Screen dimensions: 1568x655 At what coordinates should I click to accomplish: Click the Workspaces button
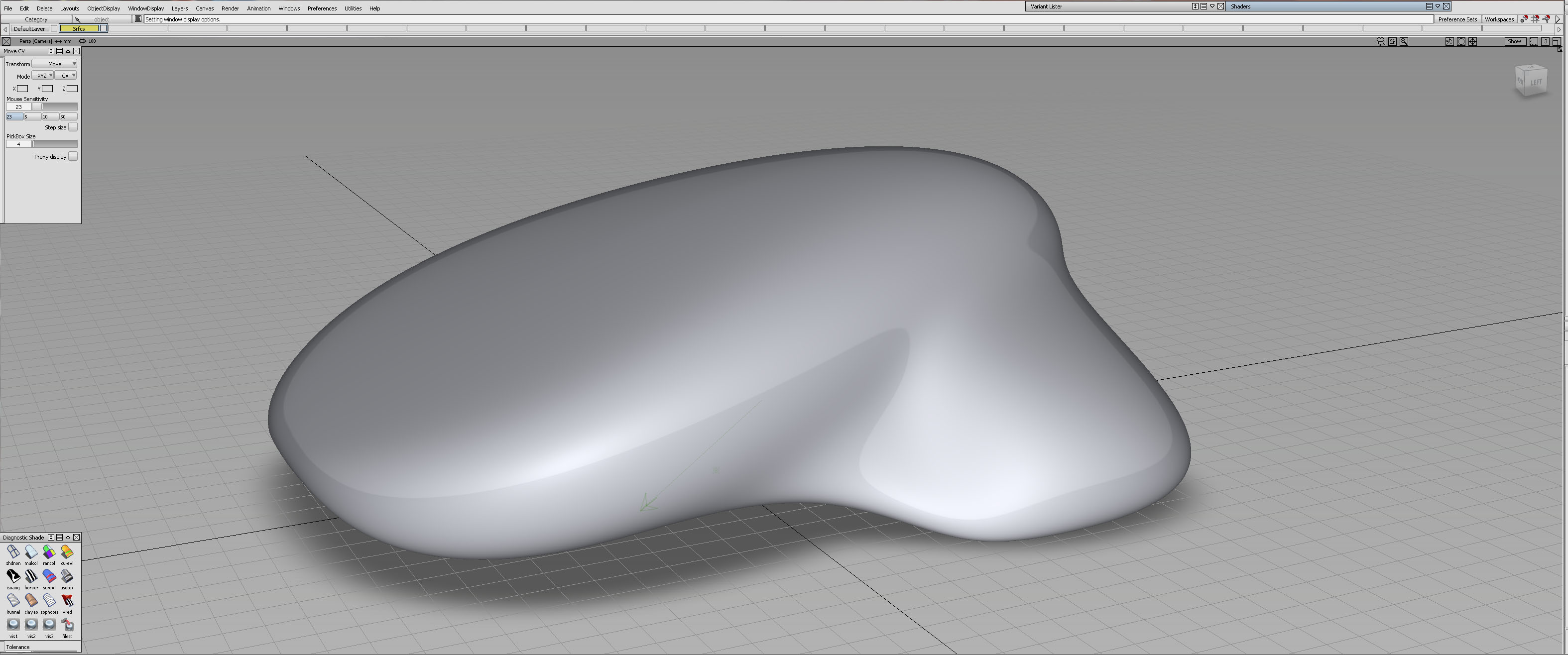(x=1499, y=19)
